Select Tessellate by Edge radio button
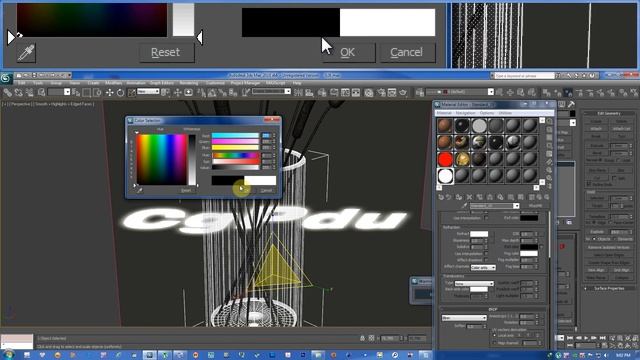The height and width of the screenshot is (360, 640). tap(595, 222)
